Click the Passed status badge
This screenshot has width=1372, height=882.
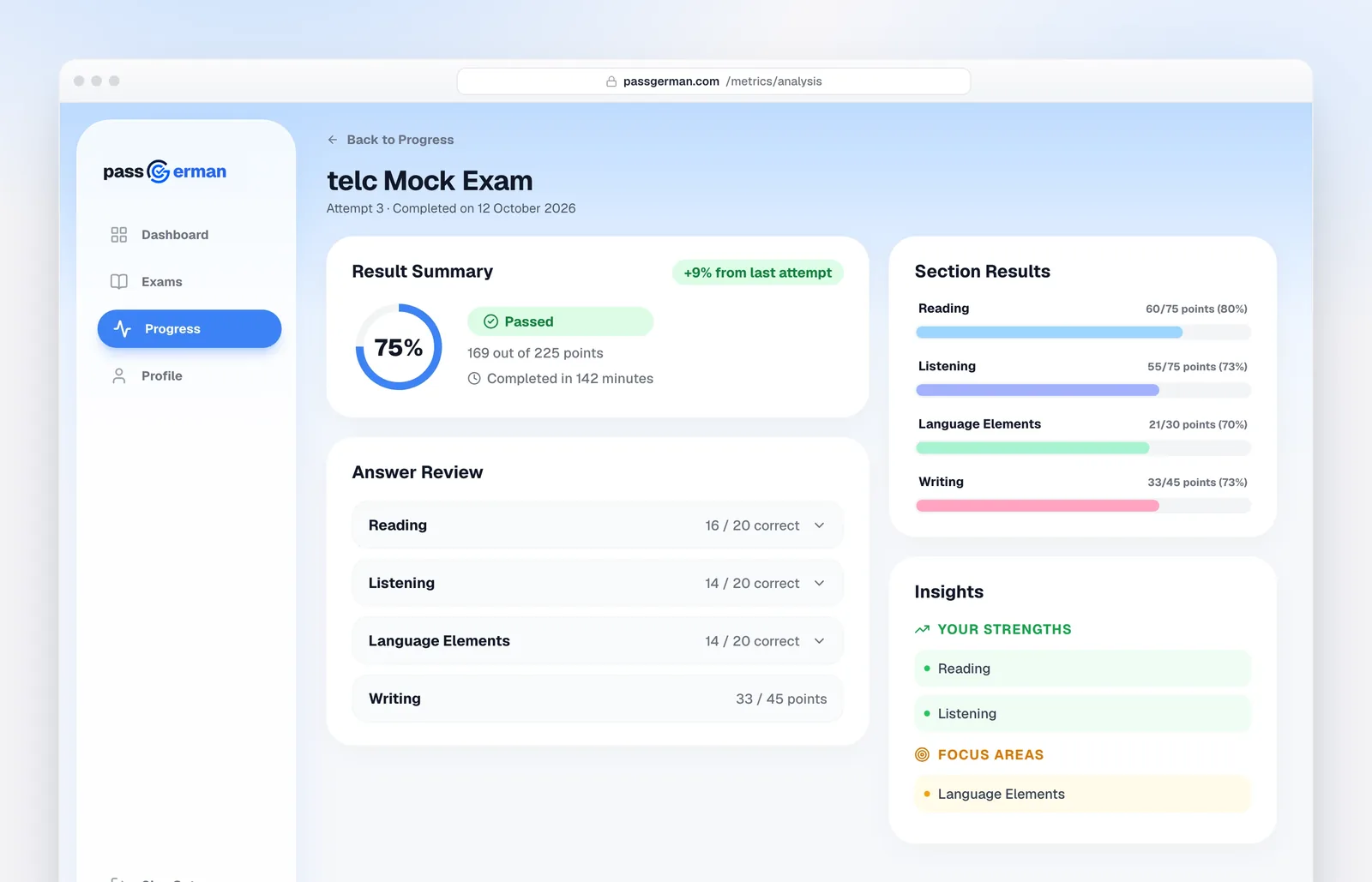point(561,321)
